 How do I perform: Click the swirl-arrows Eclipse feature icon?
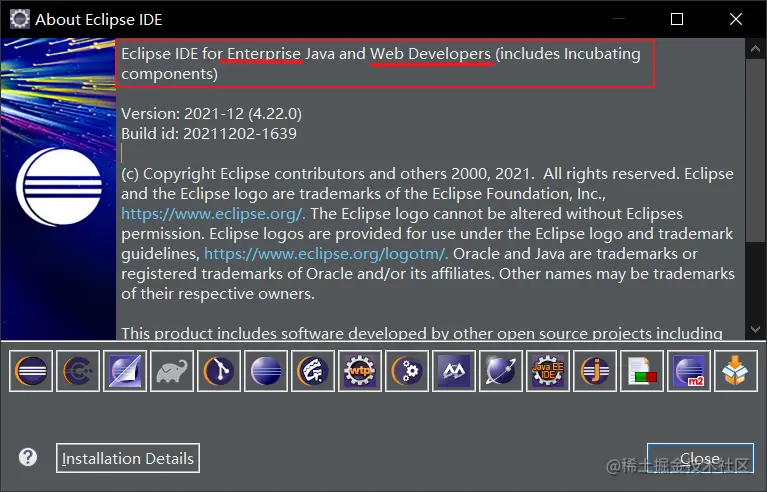click(313, 371)
